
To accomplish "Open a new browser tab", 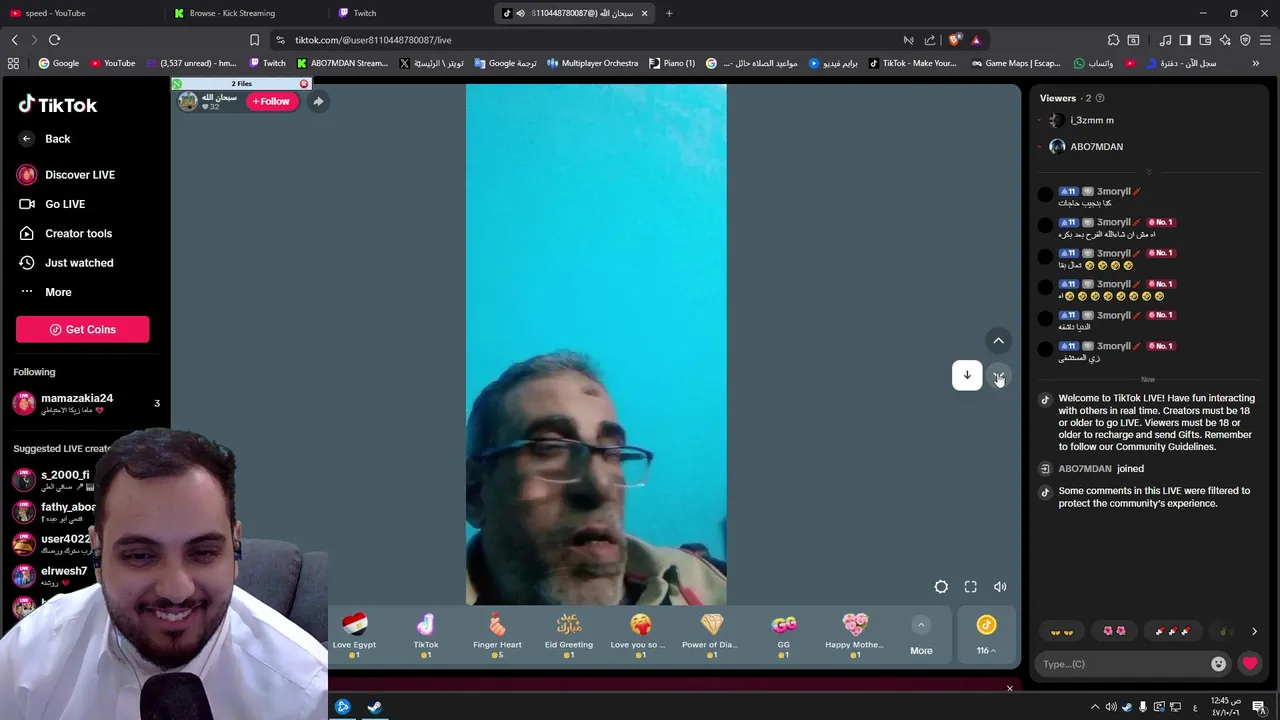I will click(x=669, y=13).
